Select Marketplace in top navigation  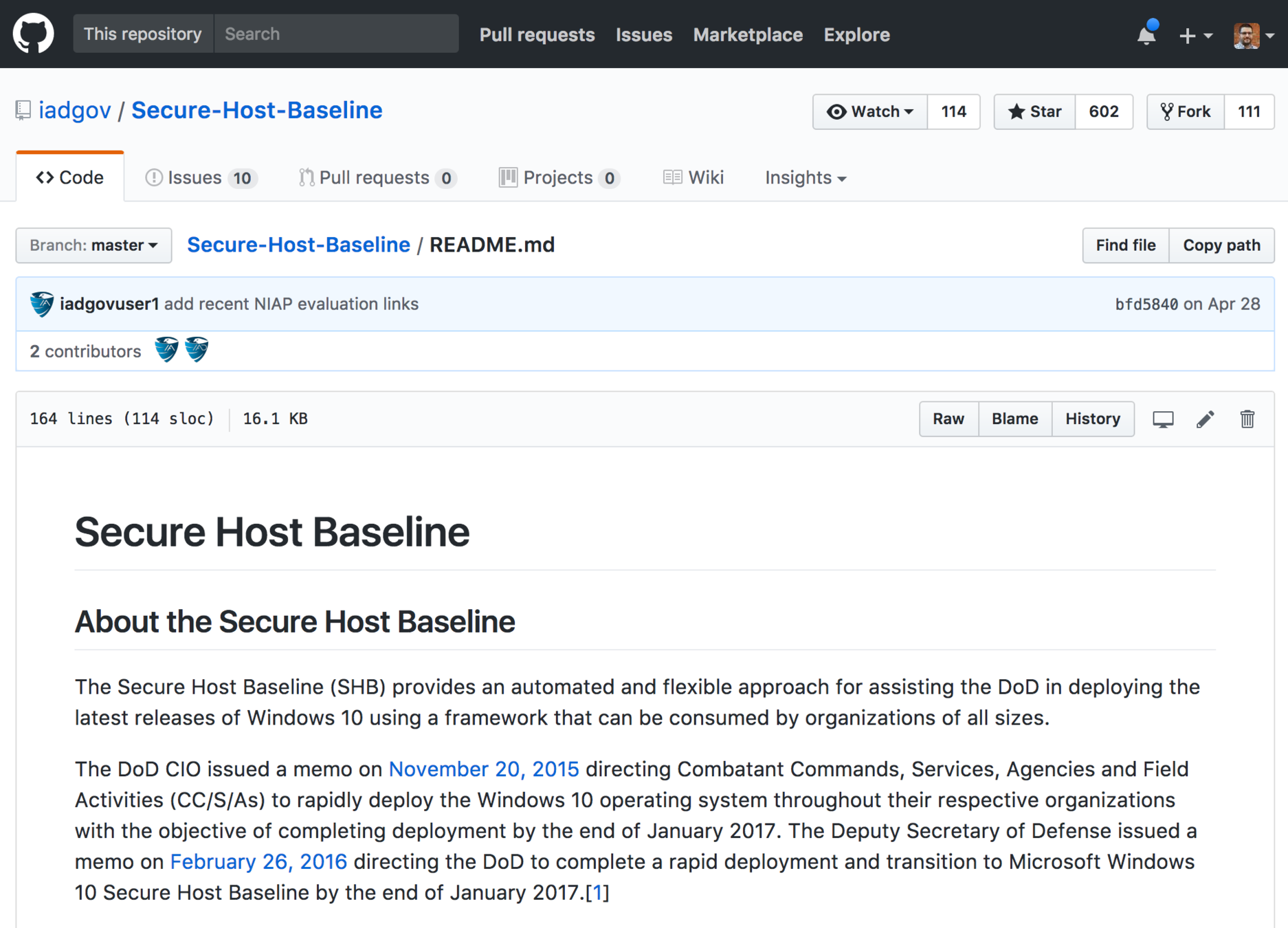[747, 34]
